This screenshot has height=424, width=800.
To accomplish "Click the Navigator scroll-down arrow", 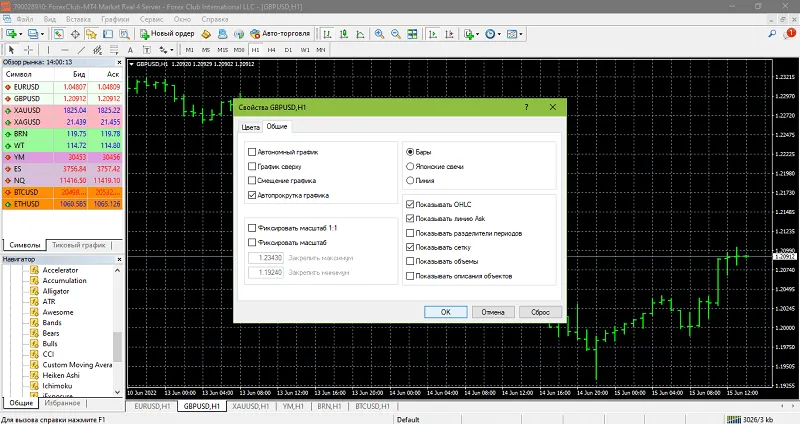I will [117, 392].
